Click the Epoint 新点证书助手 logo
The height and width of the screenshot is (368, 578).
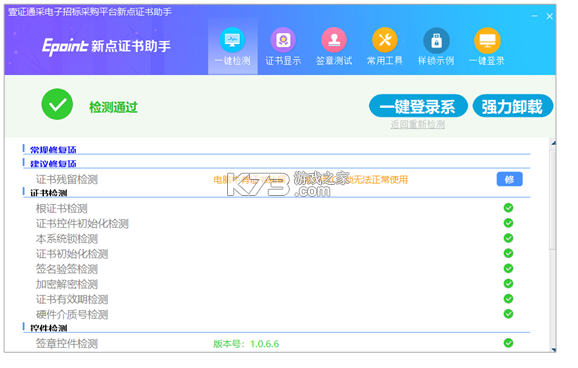click(106, 46)
